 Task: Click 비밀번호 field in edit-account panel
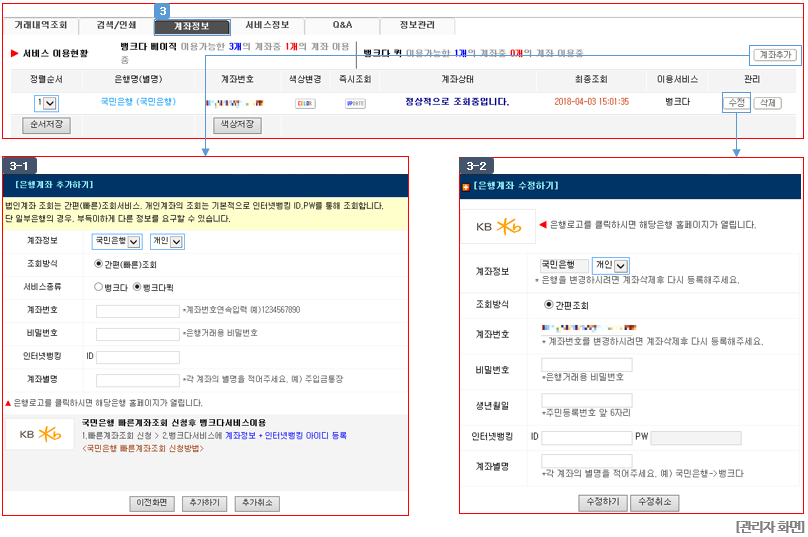tap(587, 365)
